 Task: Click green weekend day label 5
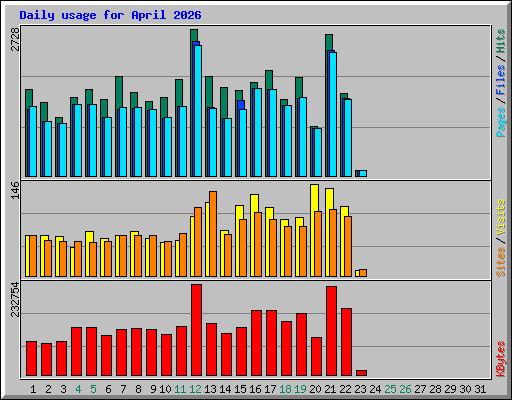pos(93,389)
